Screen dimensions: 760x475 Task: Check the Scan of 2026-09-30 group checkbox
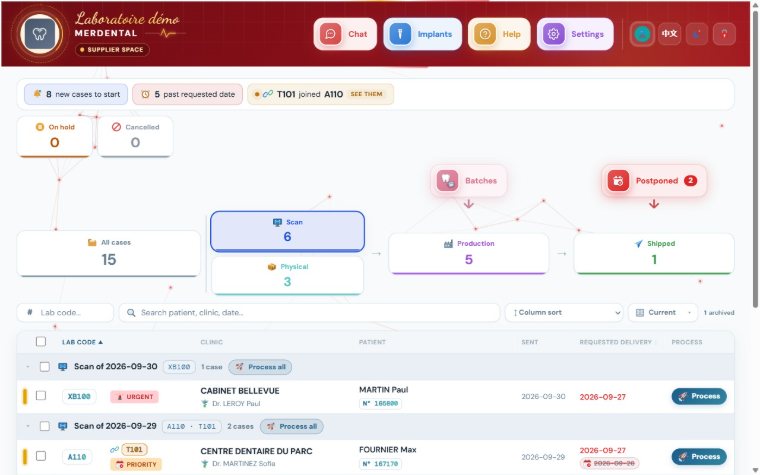(x=45, y=366)
